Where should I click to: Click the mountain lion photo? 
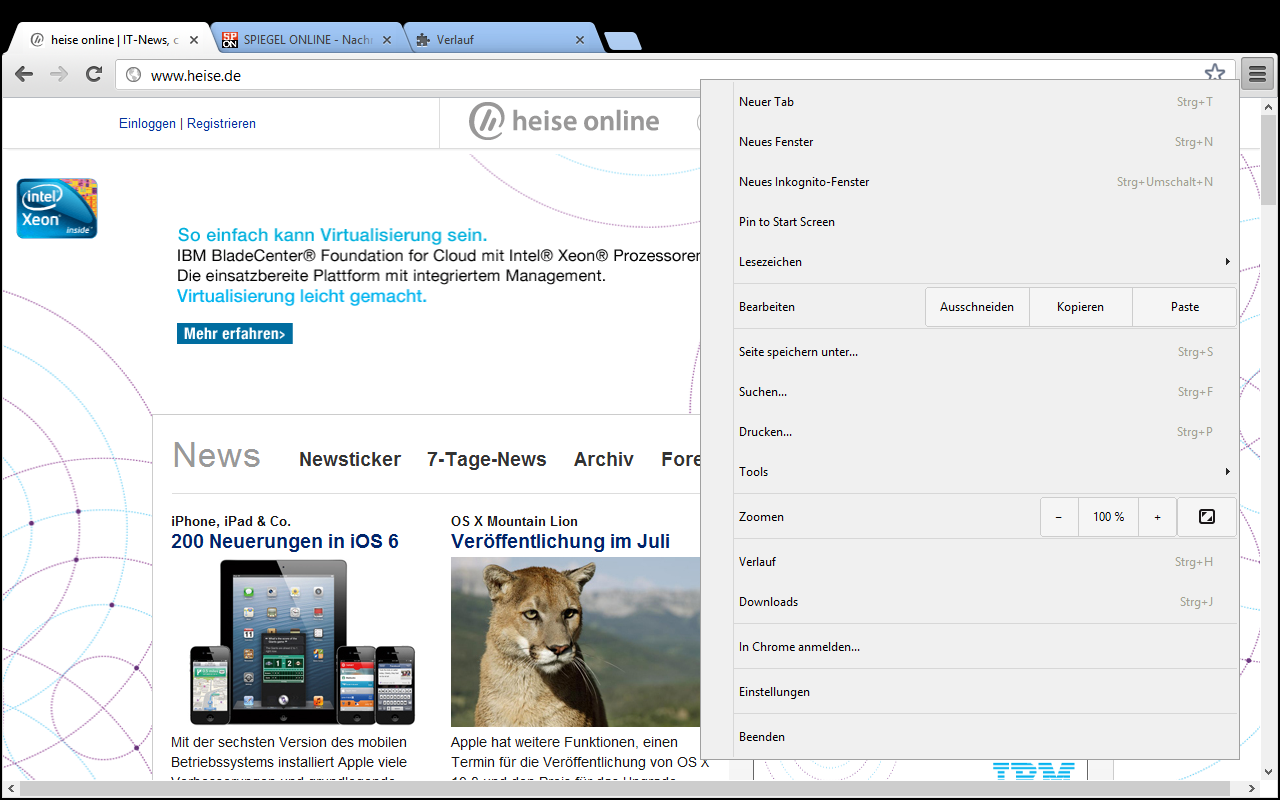point(576,642)
